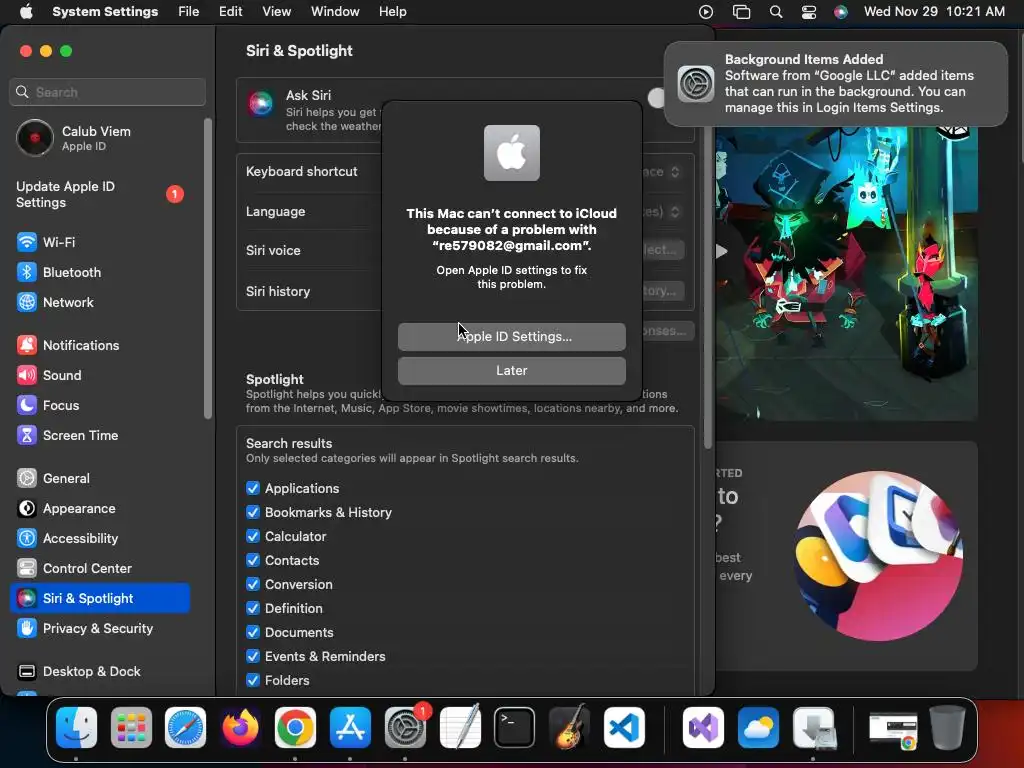
Task: Click the date and time in menu bar
Action: pyautogui.click(x=934, y=12)
